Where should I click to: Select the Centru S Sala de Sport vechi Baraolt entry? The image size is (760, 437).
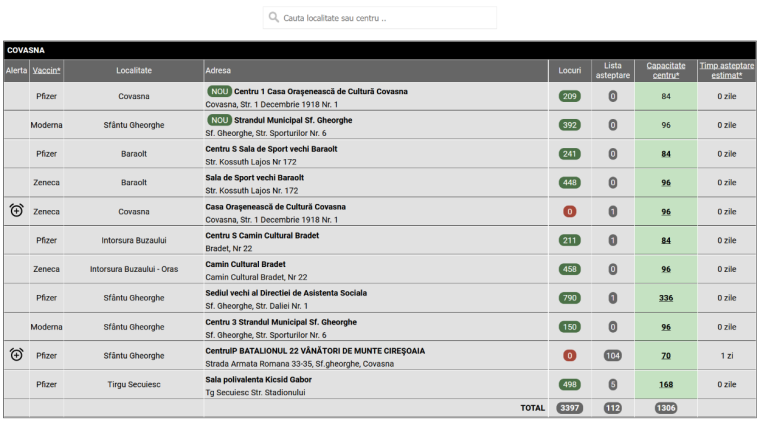pos(270,149)
